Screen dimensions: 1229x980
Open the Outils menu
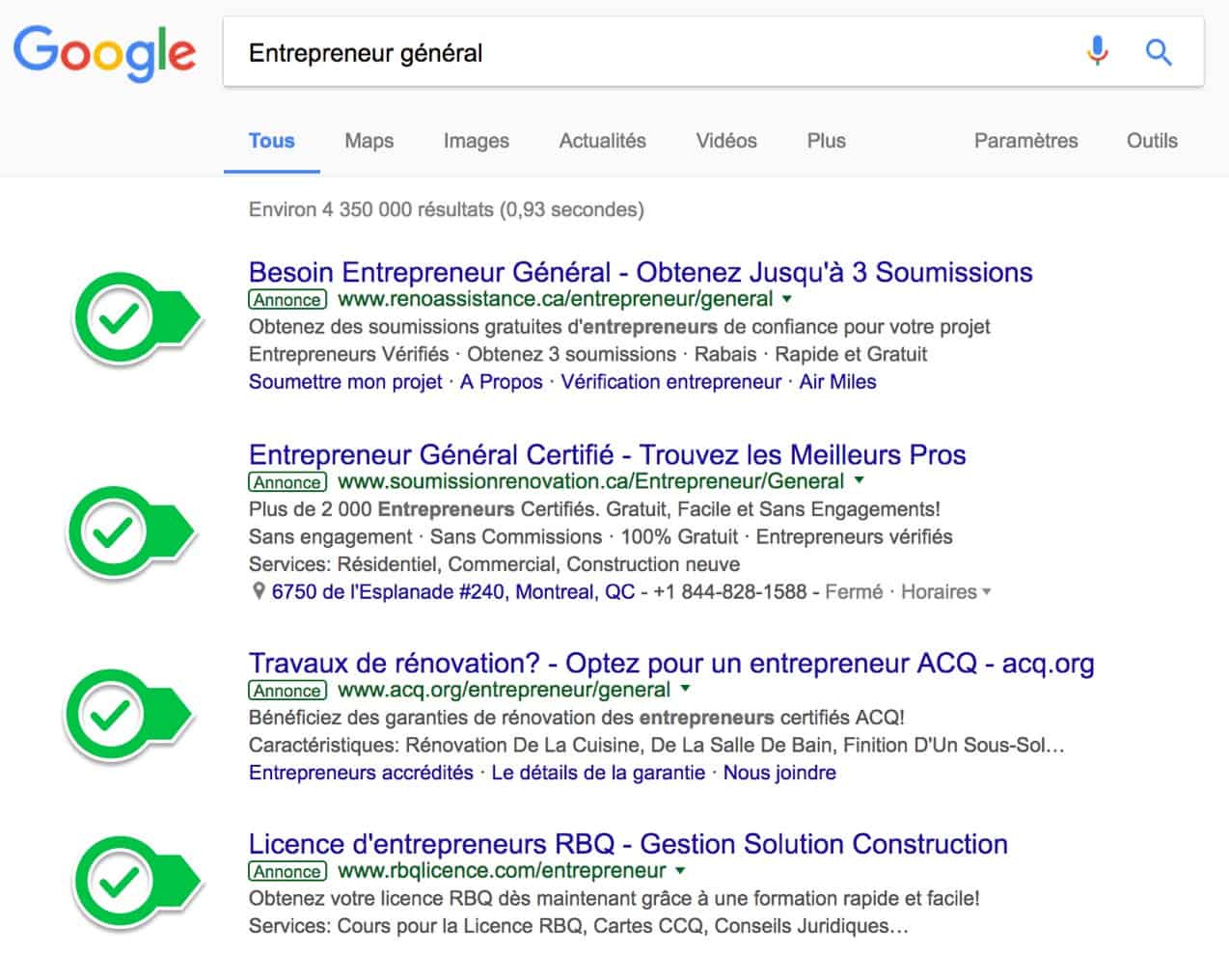coord(1152,141)
